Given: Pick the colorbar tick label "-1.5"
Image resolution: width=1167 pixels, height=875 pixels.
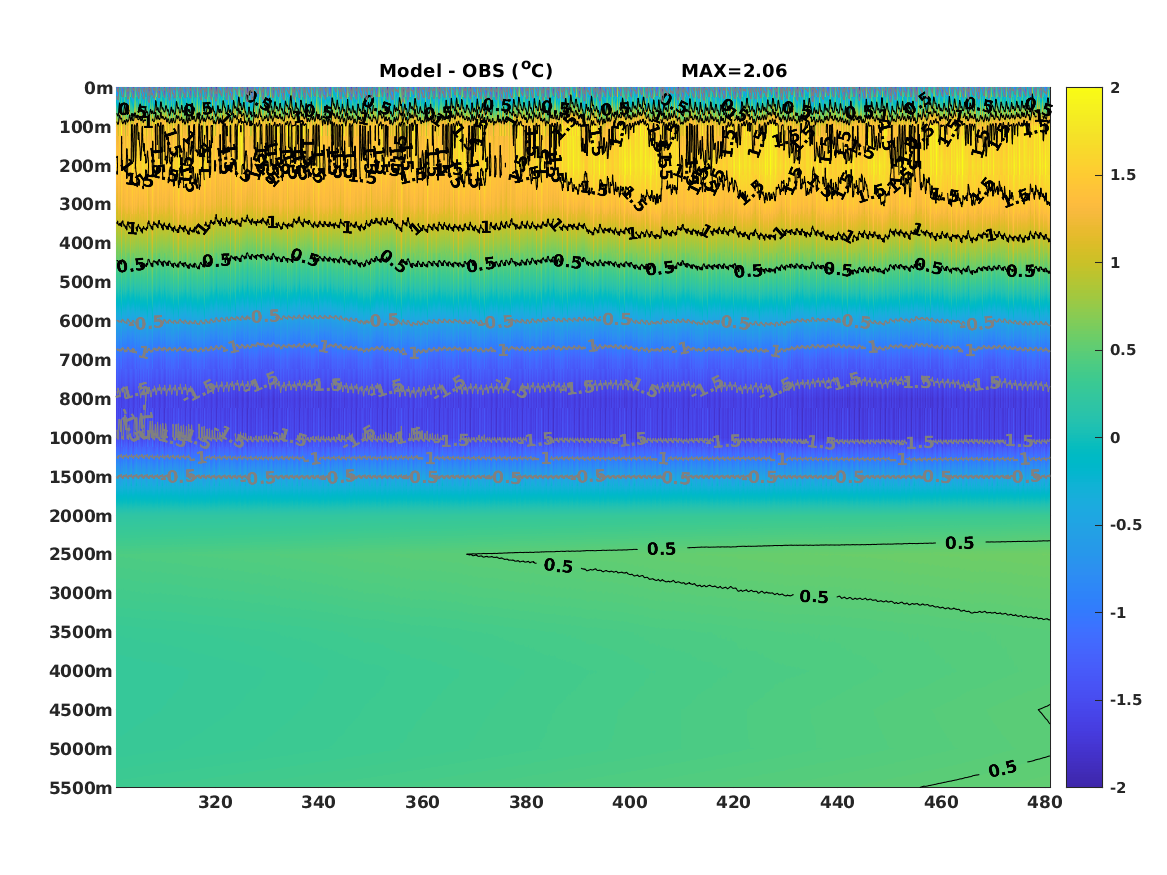Looking at the screenshot, I should (1126, 700).
